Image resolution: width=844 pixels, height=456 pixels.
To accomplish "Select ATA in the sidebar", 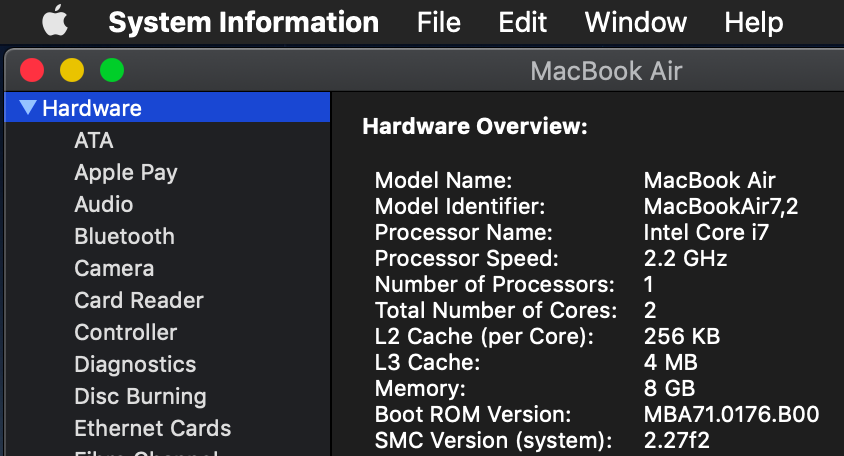I will [94, 141].
